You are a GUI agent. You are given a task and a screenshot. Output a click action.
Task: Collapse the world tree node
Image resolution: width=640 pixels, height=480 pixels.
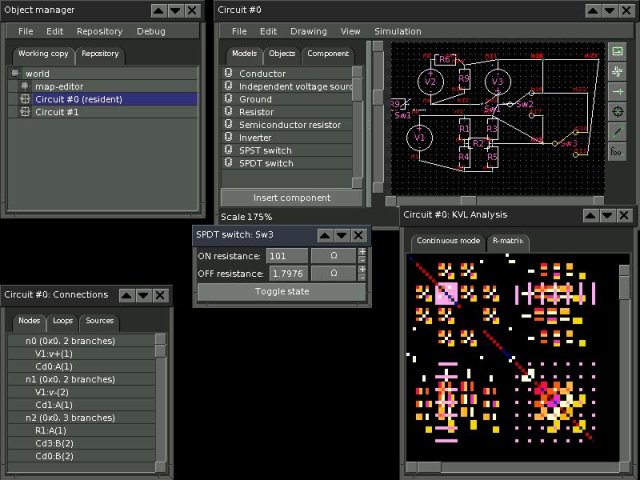pyautogui.click(x=15, y=73)
